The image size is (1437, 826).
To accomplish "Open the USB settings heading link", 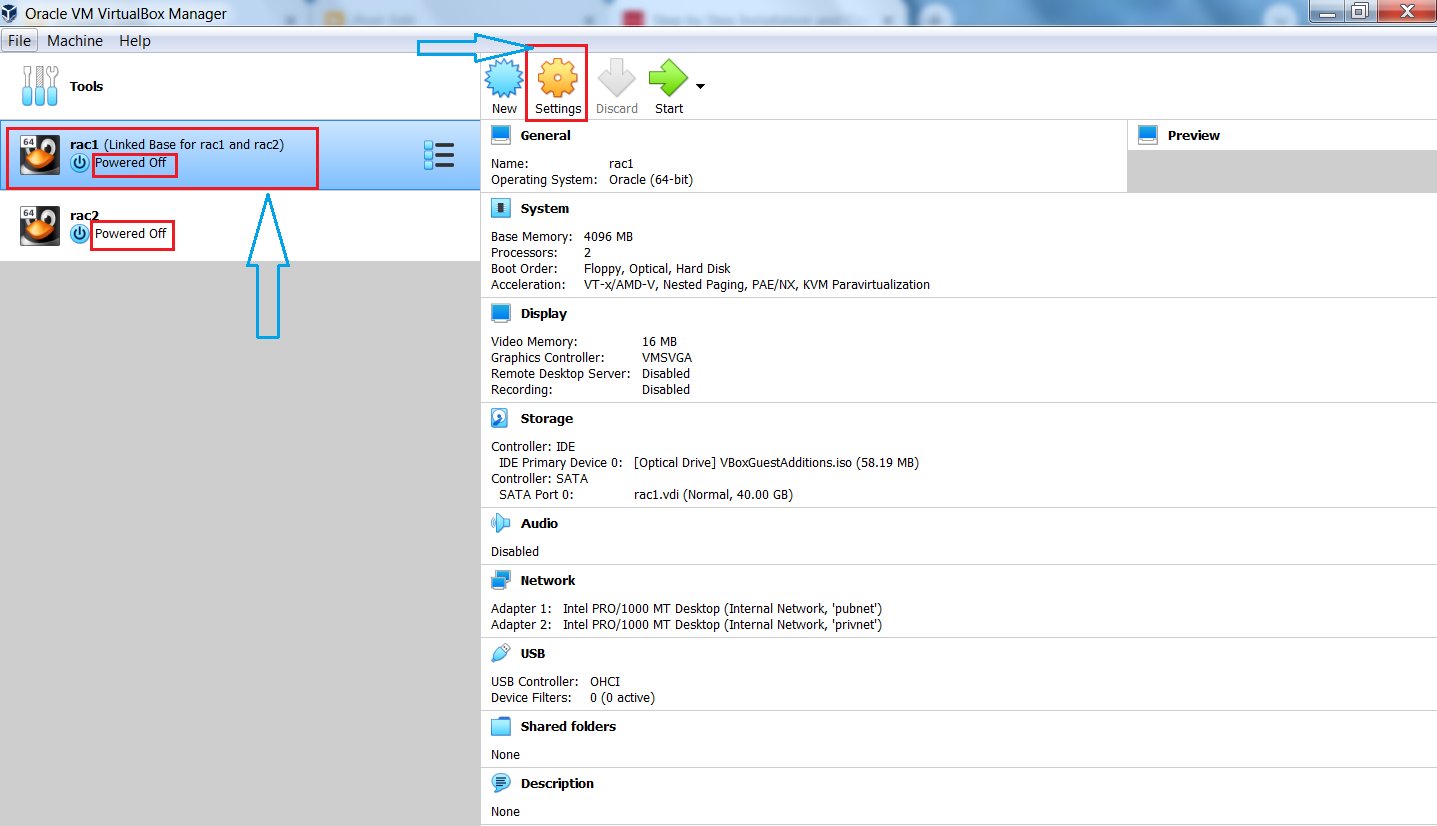I will (x=533, y=653).
